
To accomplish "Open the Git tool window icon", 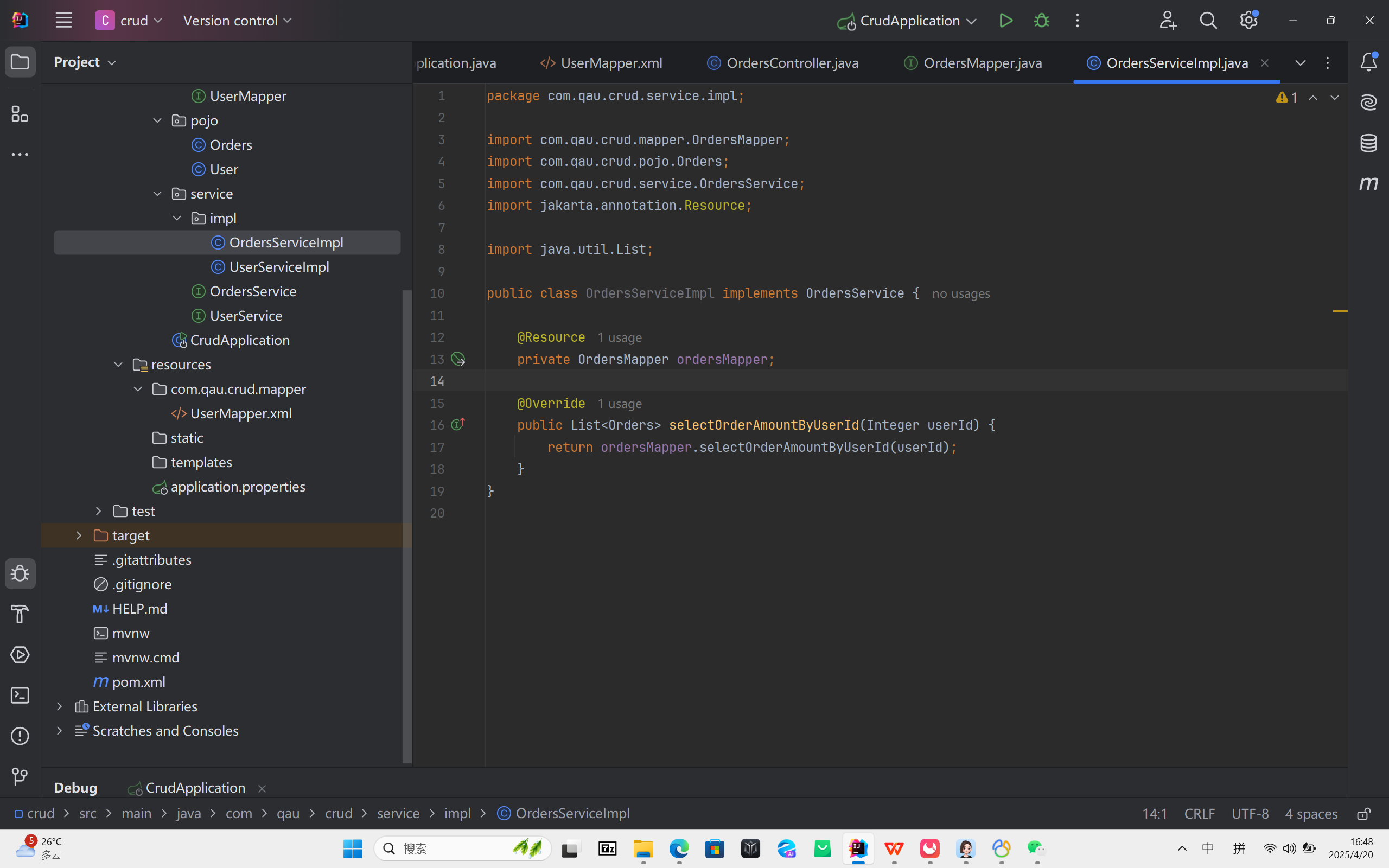I will click(20, 776).
